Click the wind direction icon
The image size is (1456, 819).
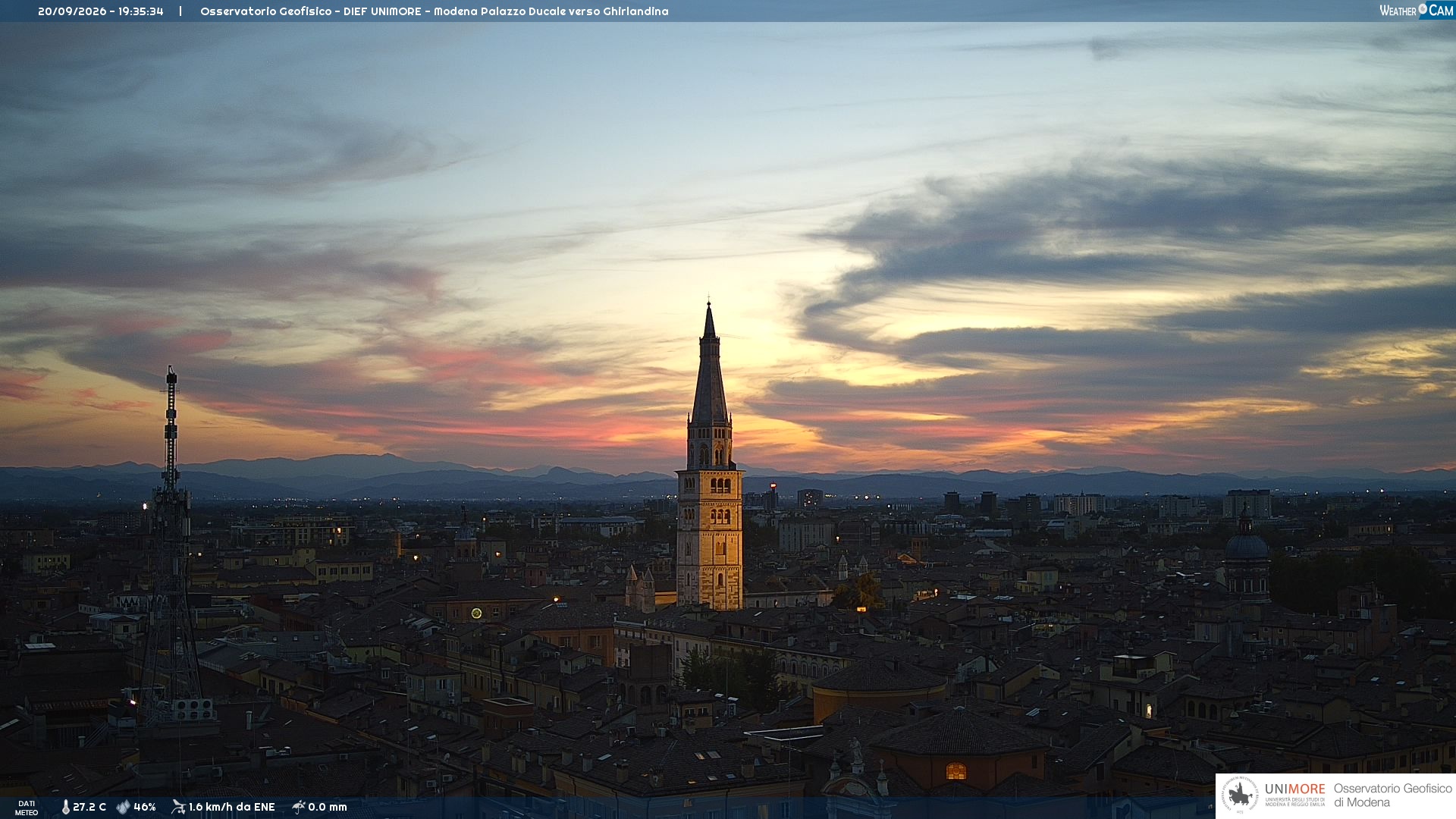(x=178, y=807)
